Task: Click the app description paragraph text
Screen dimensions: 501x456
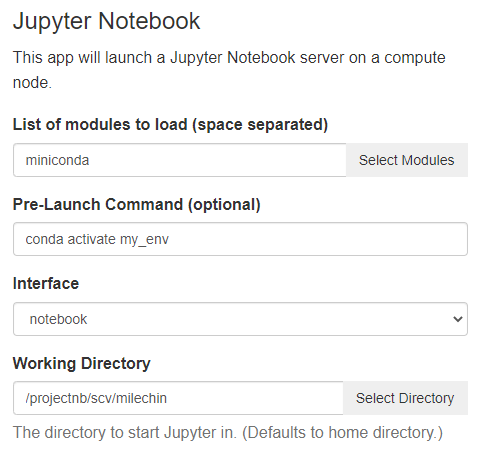Action: pyautogui.click(x=229, y=70)
